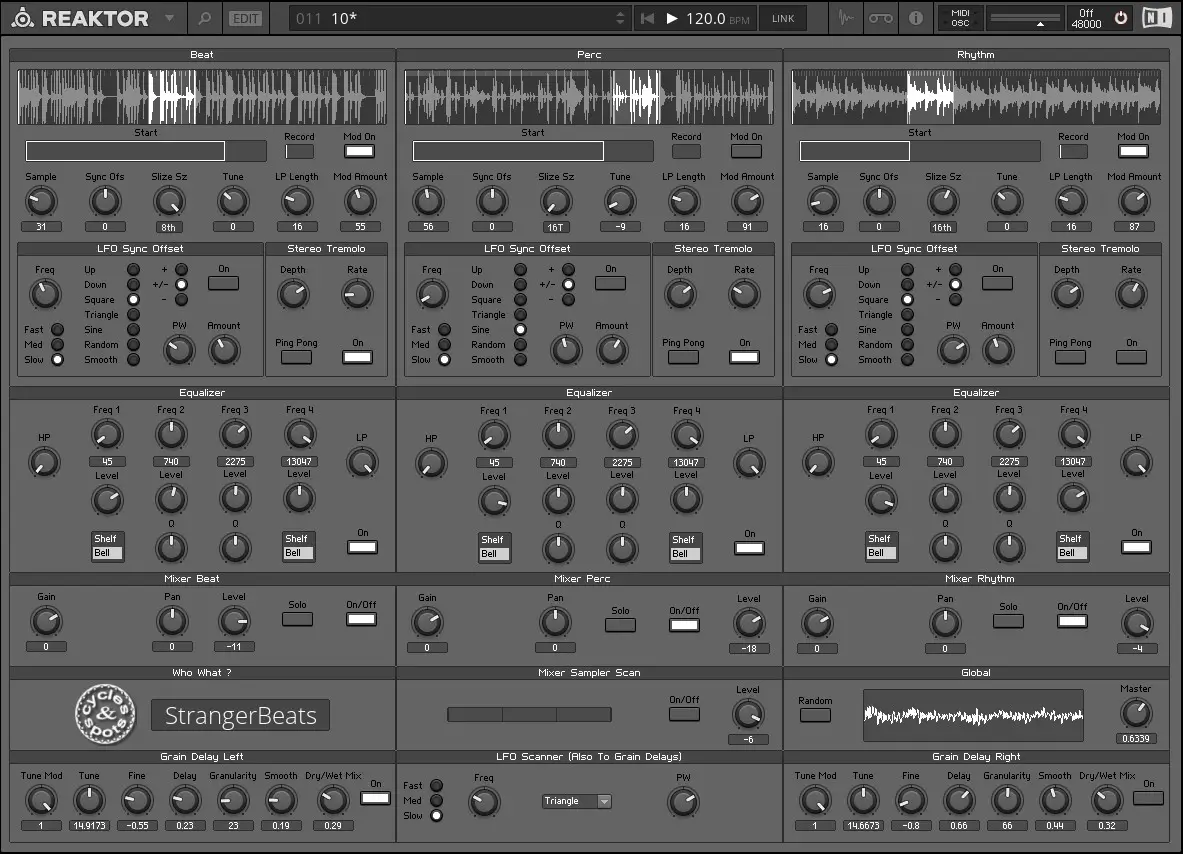Image resolution: width=1183 pixels, height=854 pixels.
Task: Select Fast speed in Beat LFO
Action: (x=57, y=330)
